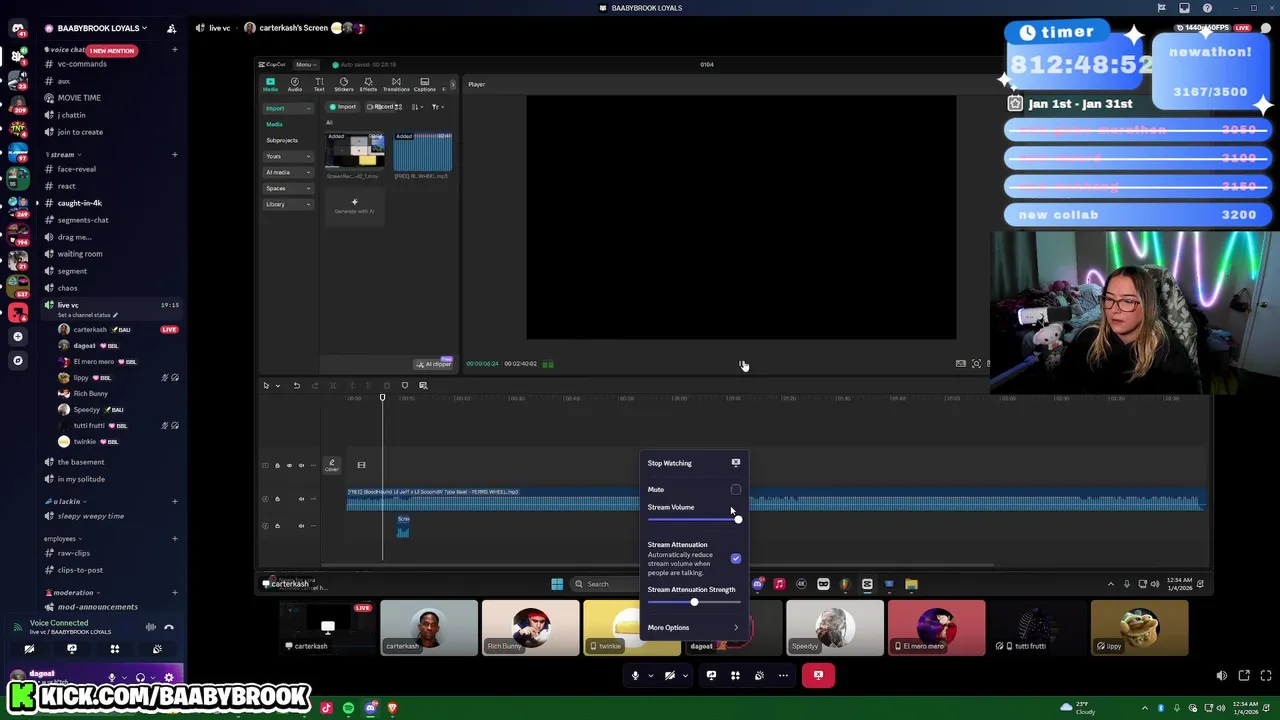Open more call options ellipsis button
This screenshot has height=720, width=1280.
point(783,675)
